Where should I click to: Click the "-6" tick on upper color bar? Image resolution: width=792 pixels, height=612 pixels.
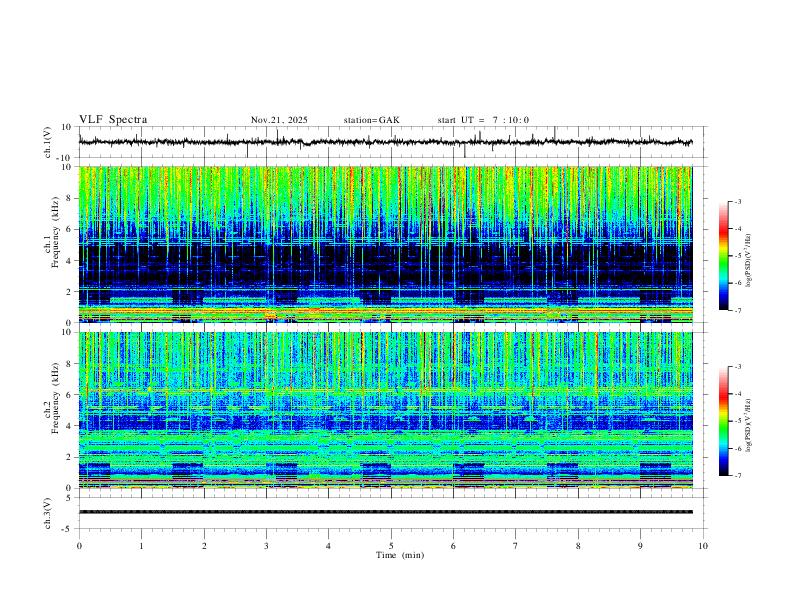coord(737,283)
